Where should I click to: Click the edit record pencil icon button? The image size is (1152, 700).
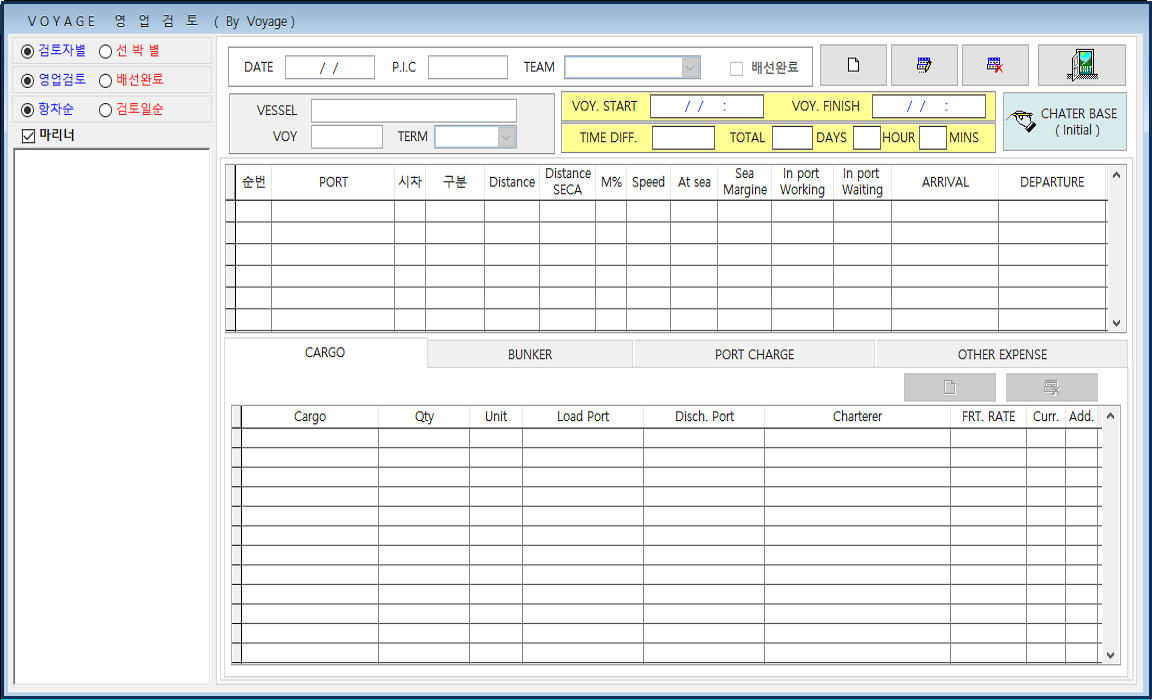924,65
